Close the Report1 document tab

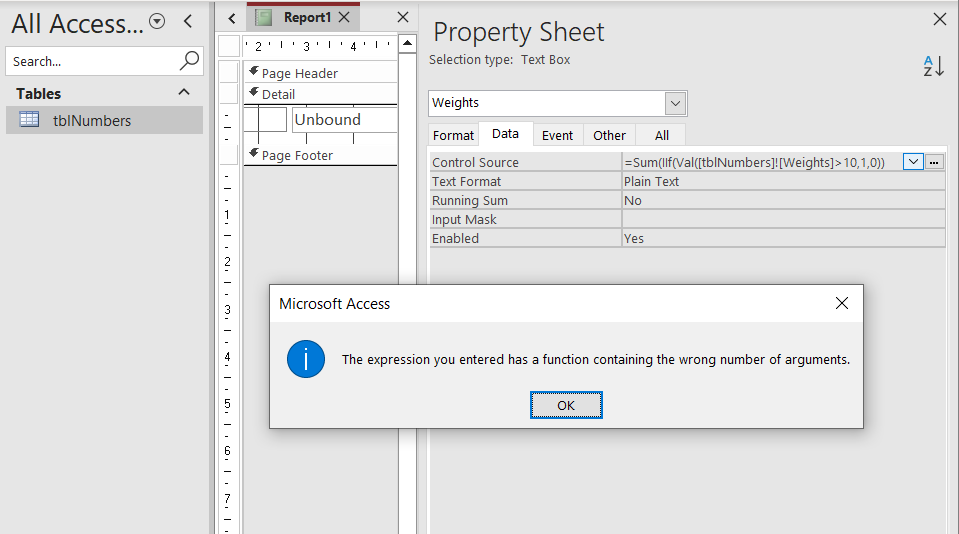344,17
